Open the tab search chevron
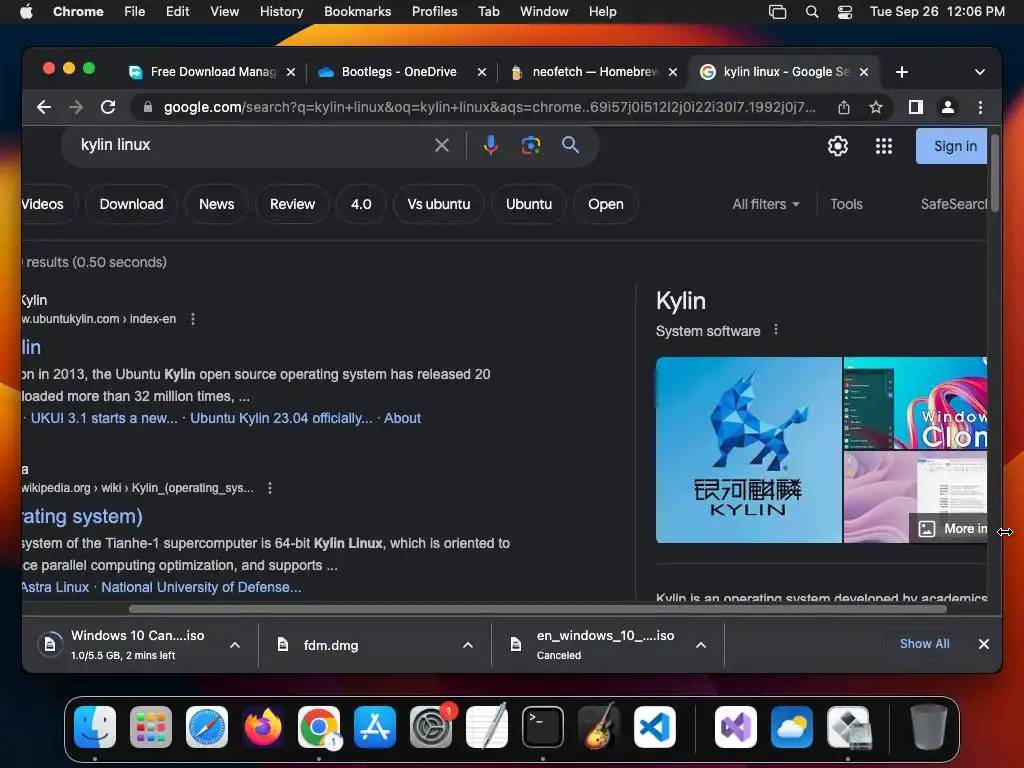The height and width of the screenshot is (768, 1024). coord(980,72)
